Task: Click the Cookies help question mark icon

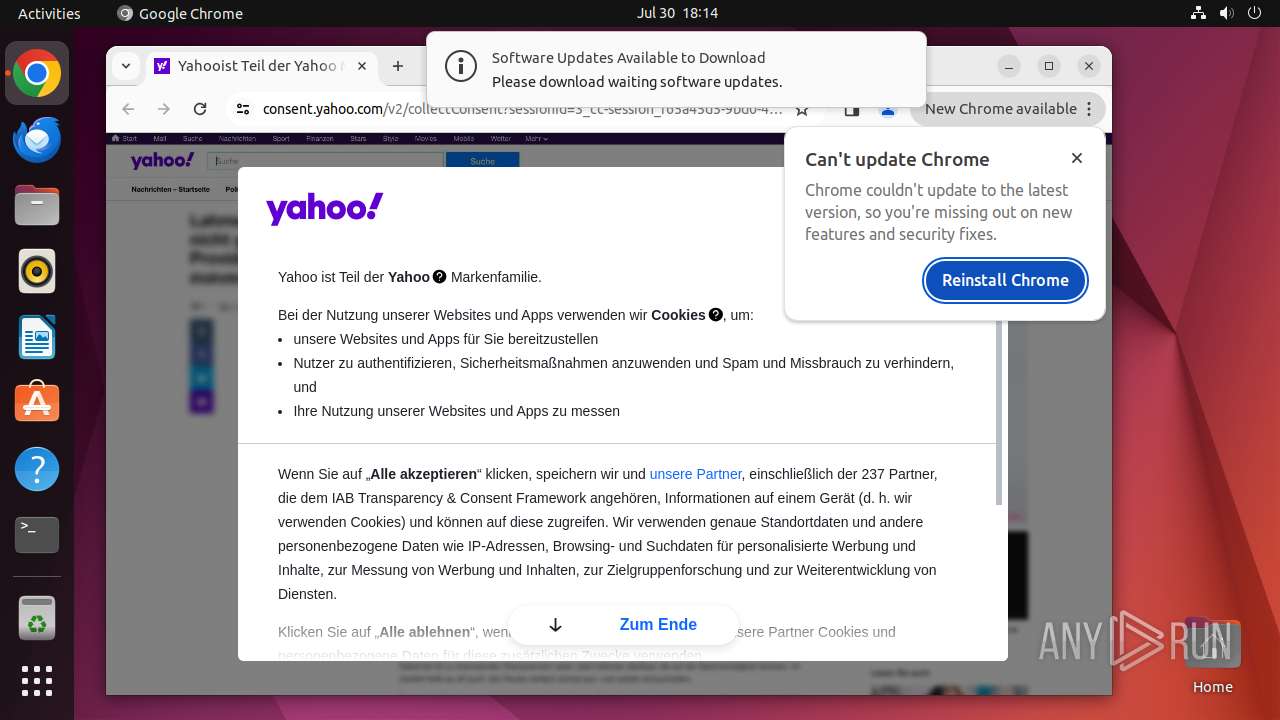Action: [715, 315]
